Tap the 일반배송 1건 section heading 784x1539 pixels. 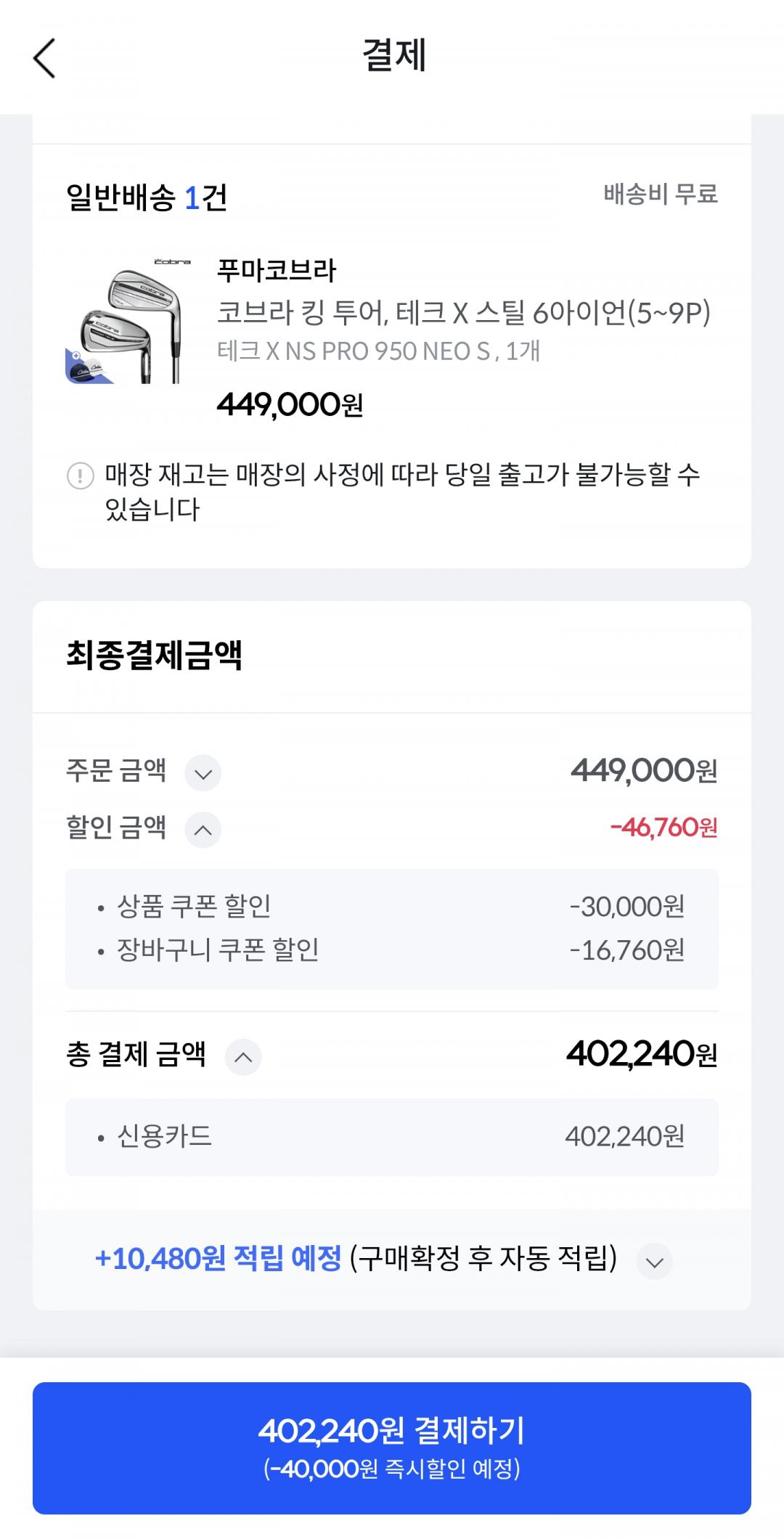[x=147, y=197]
